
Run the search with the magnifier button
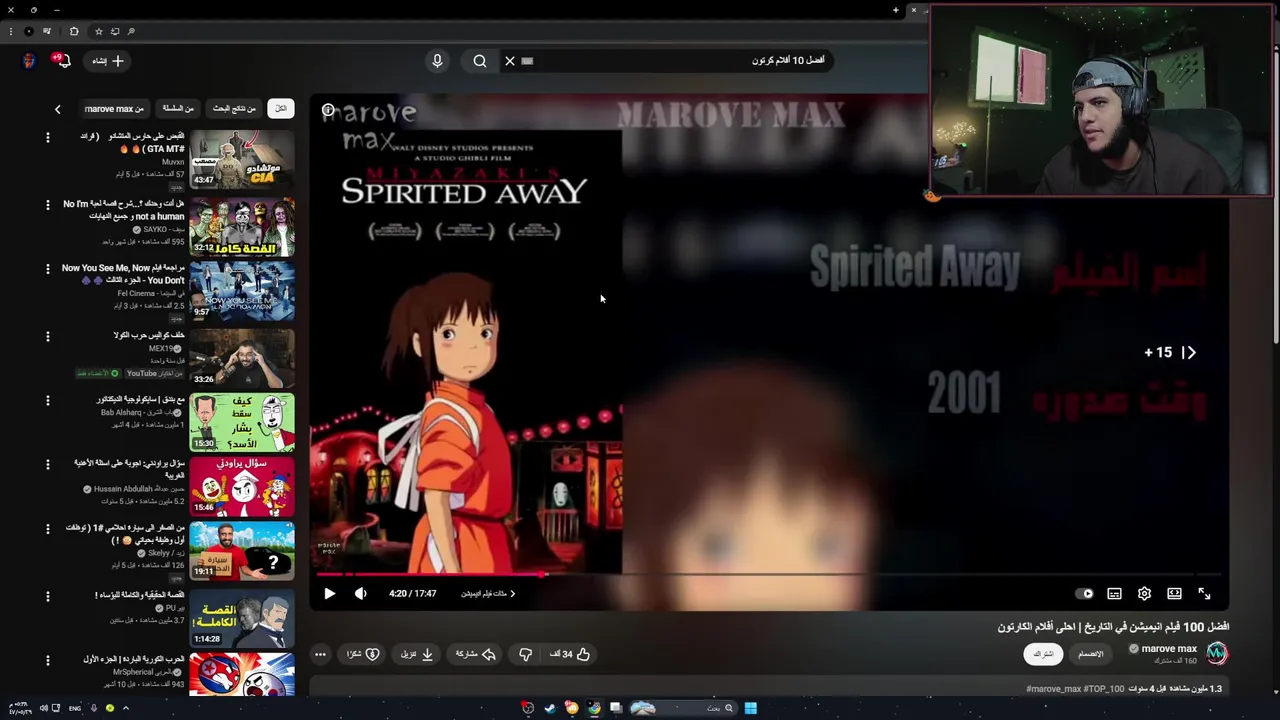480,61
